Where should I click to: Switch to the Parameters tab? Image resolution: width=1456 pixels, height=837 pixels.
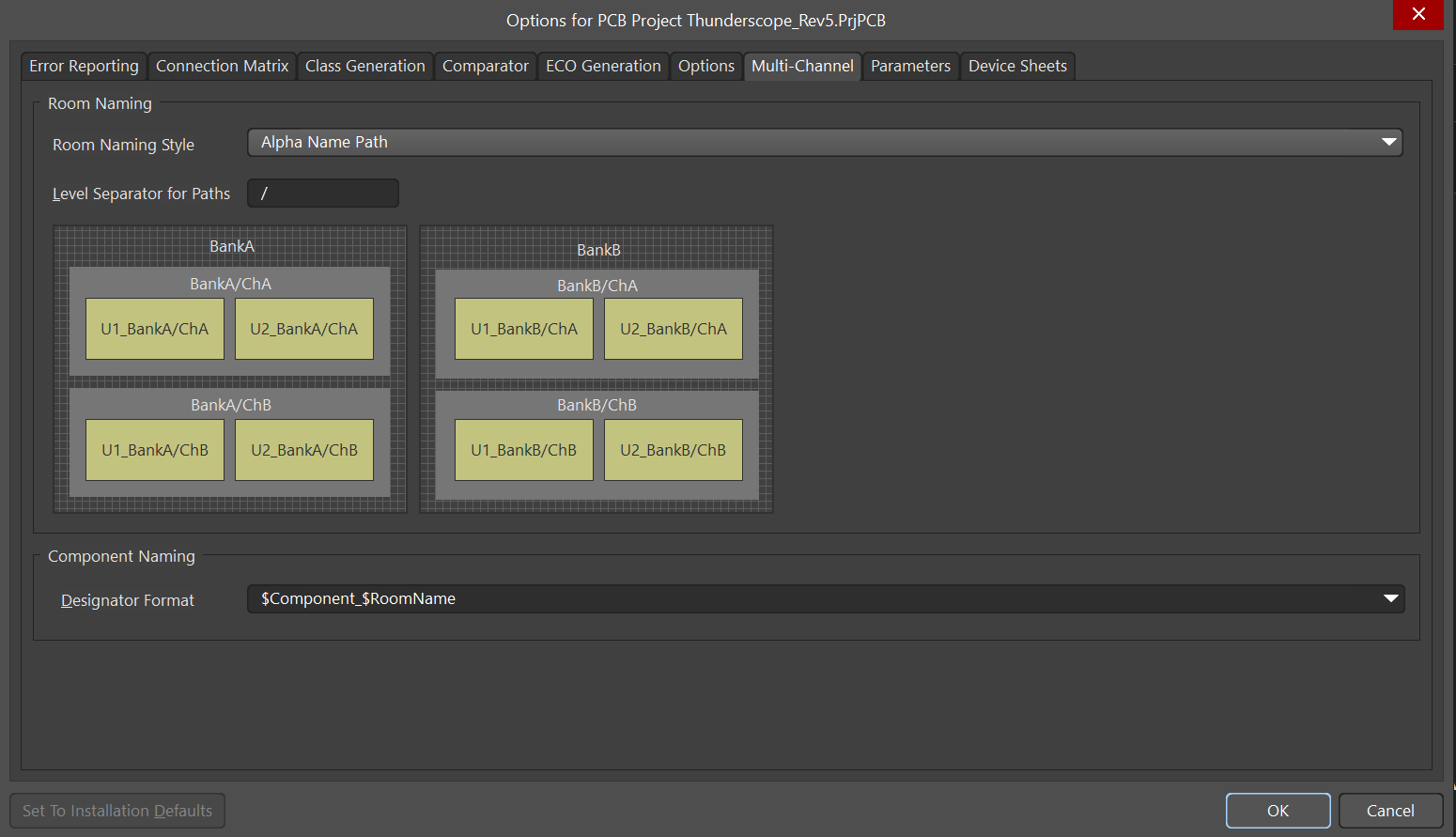pyautogui.click(x=910, y=66)
